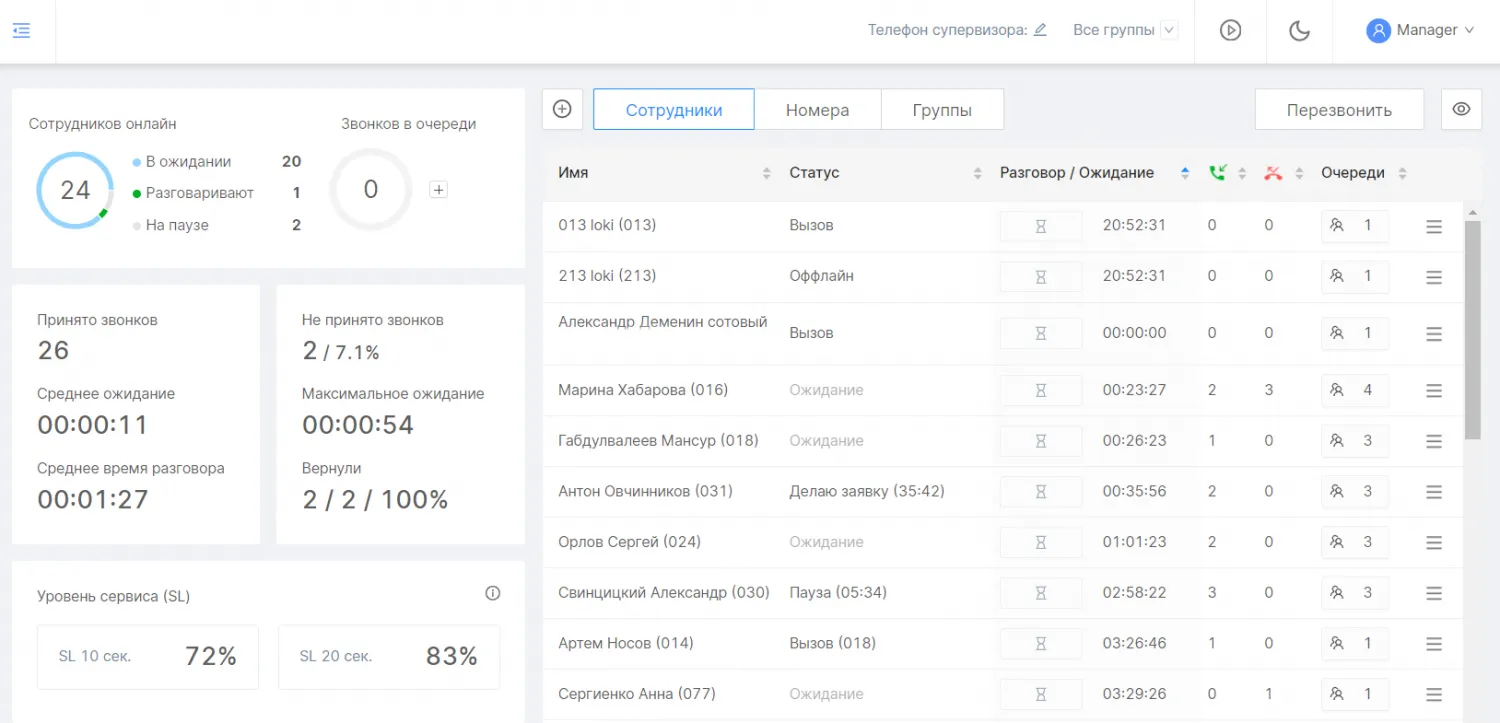Click the eye icon next to Перезвонить

click(x=1461, y=109)
